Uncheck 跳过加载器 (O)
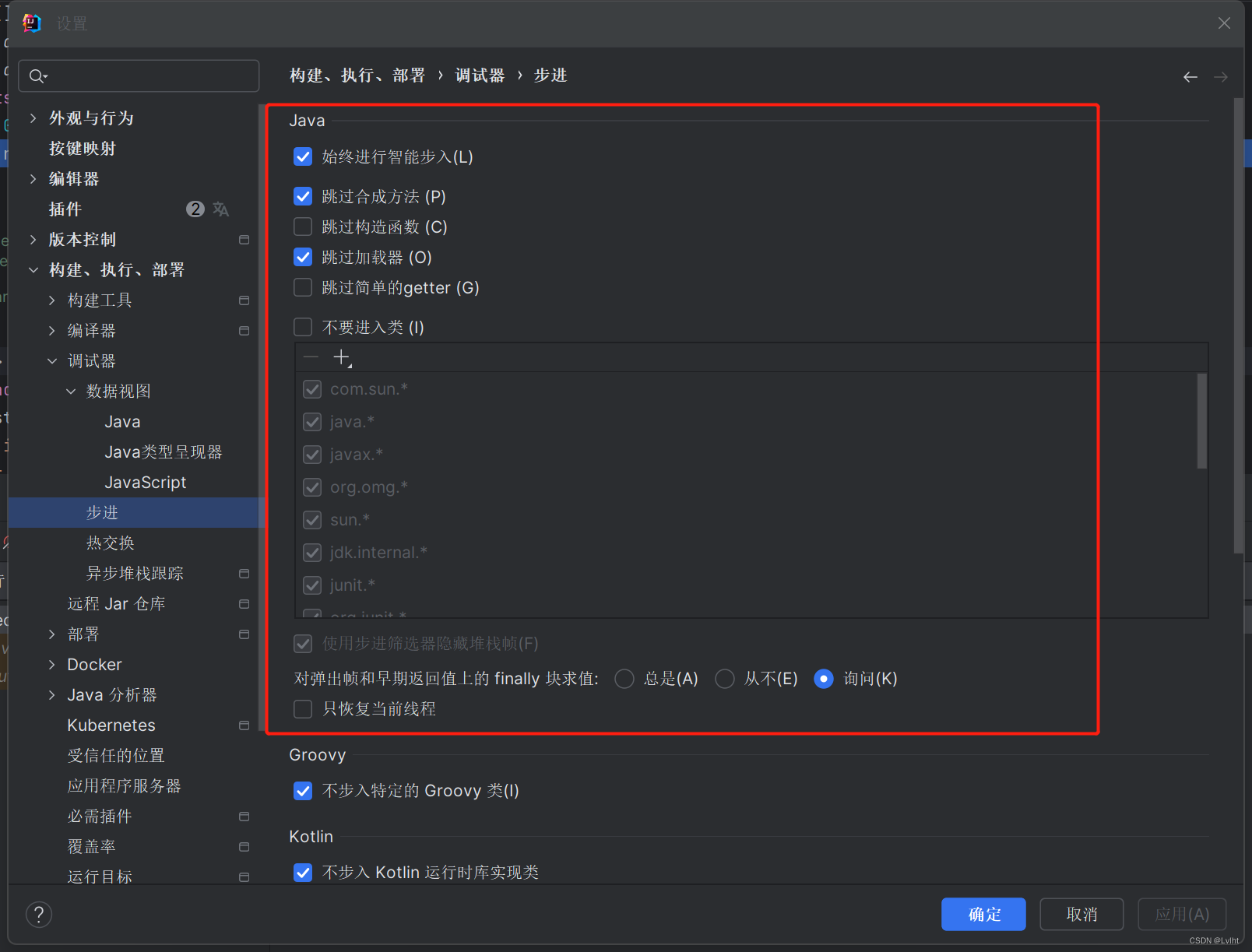The image size is (1252, 952). 303,257
